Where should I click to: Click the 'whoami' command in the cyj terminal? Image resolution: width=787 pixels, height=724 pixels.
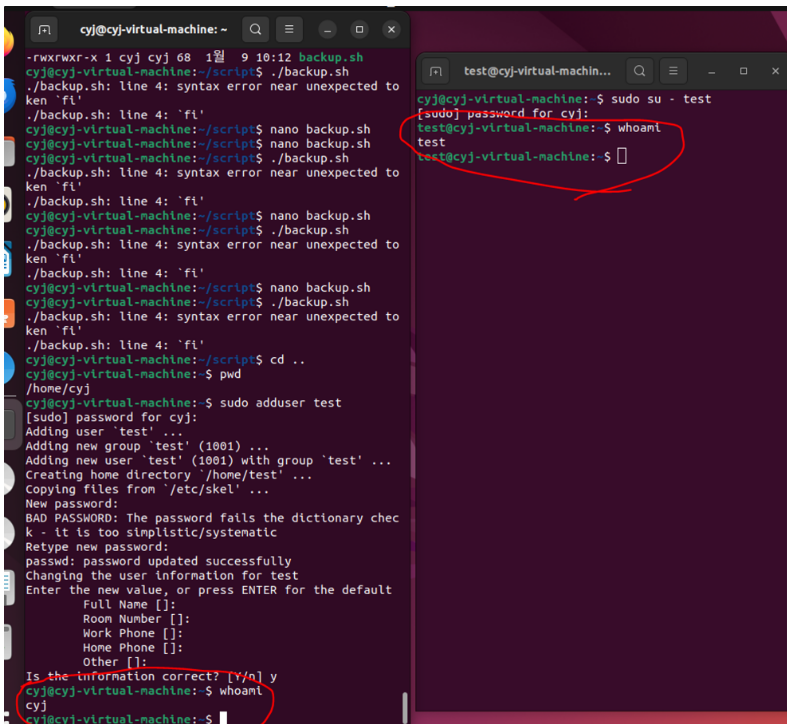click(241, 691)
